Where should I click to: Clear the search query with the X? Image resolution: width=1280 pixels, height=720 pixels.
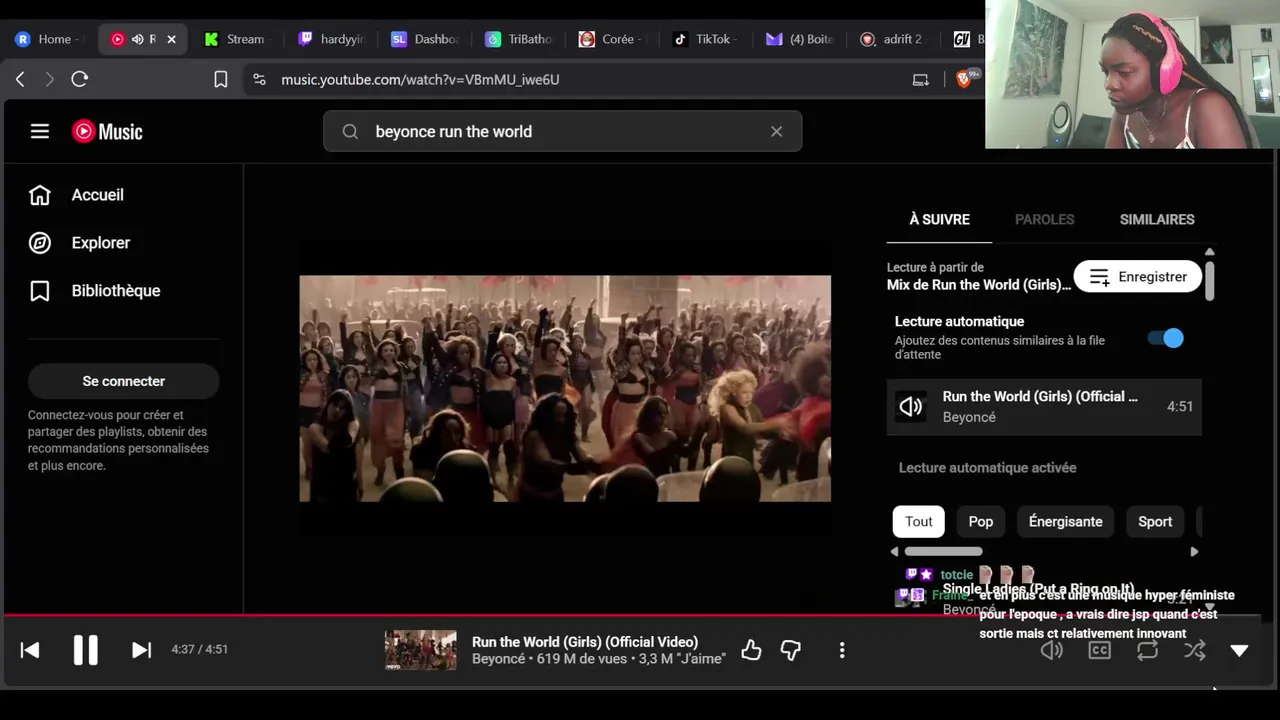click(776, 131)
